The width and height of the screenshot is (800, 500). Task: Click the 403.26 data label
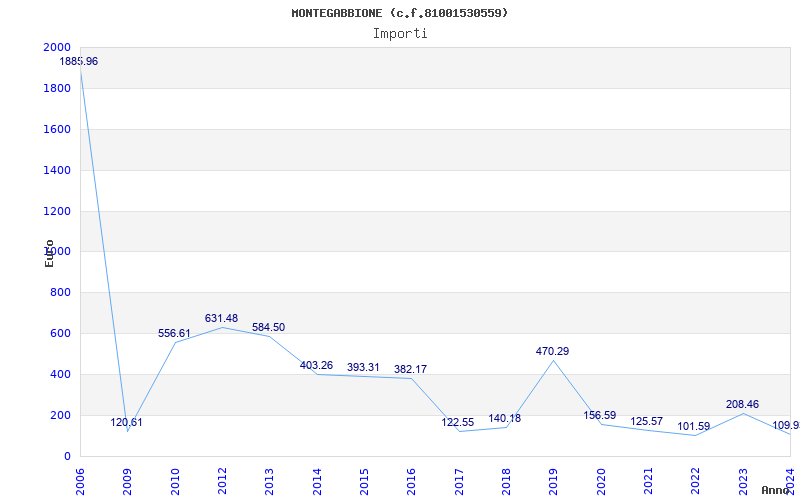[316, 365]
